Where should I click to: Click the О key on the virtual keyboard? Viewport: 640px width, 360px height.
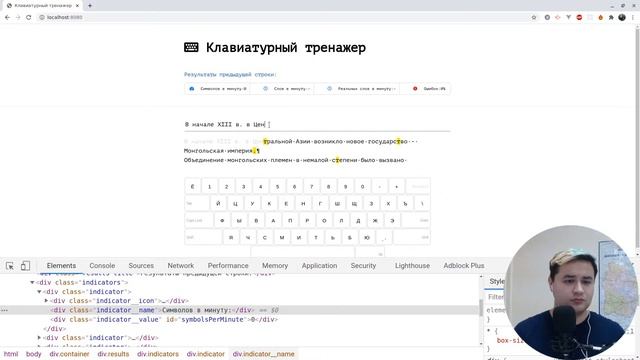(x=324, y=220)
